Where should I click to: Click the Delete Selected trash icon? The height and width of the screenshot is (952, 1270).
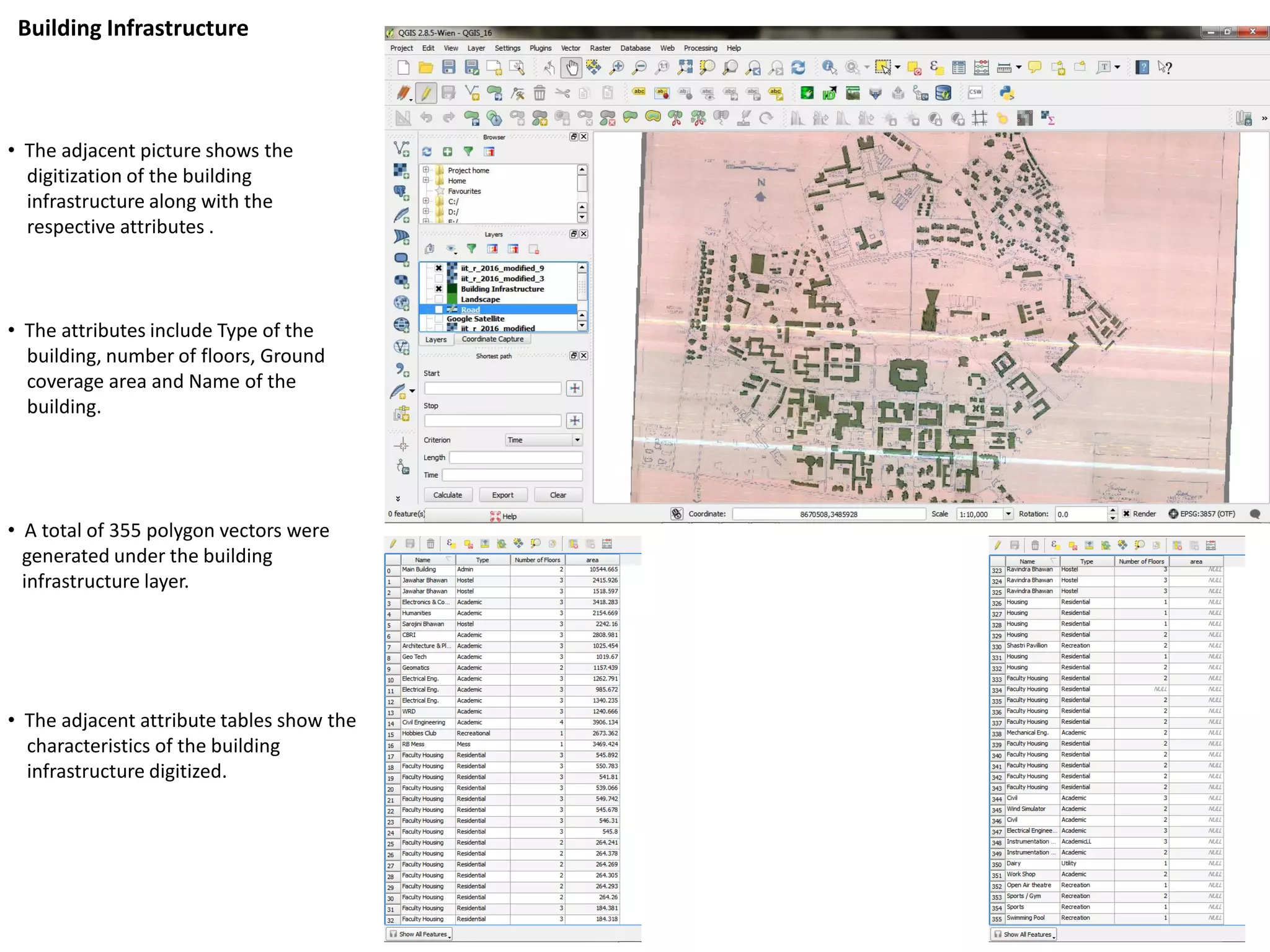[x=540, y=93]
